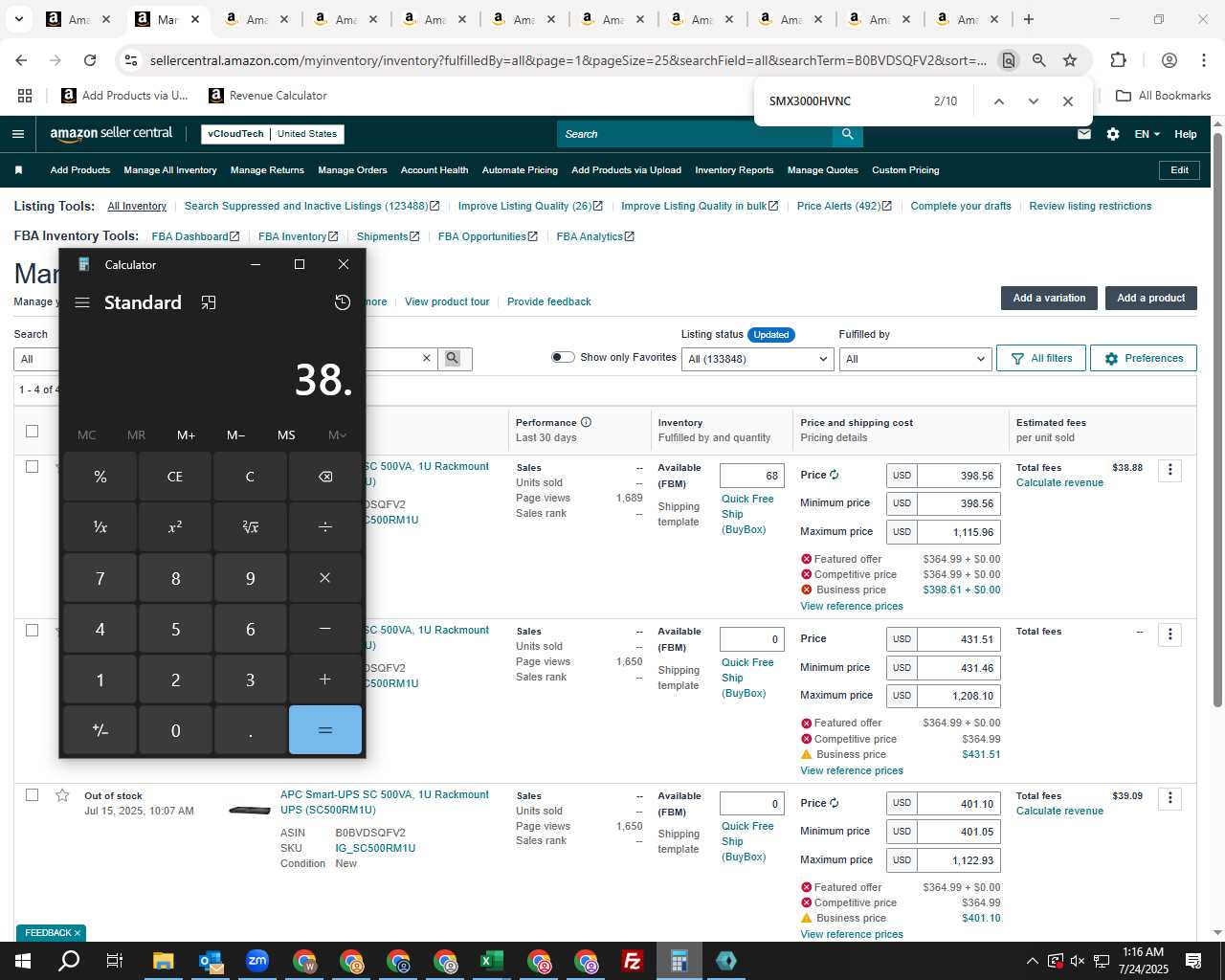Open calculator history
The width and height of the screenshot is (1225, 980).
click(343, 302)
